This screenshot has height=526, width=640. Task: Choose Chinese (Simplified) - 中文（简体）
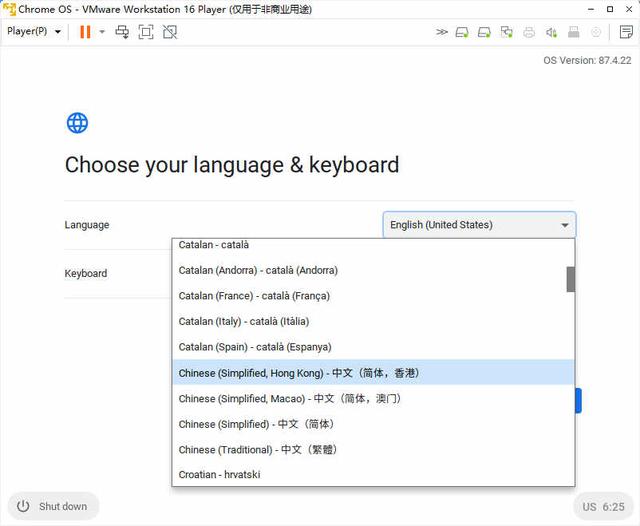(373, 424)
